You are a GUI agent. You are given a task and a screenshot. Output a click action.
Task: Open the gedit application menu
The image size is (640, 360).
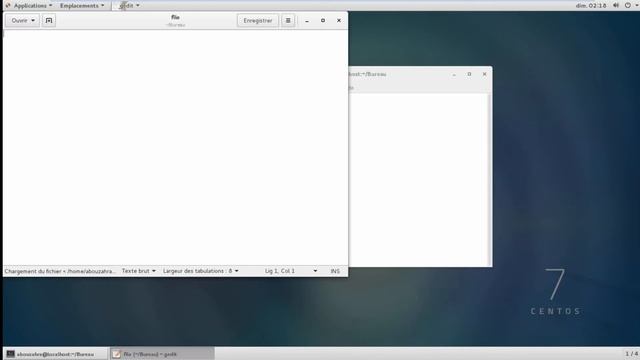(129, 6)
